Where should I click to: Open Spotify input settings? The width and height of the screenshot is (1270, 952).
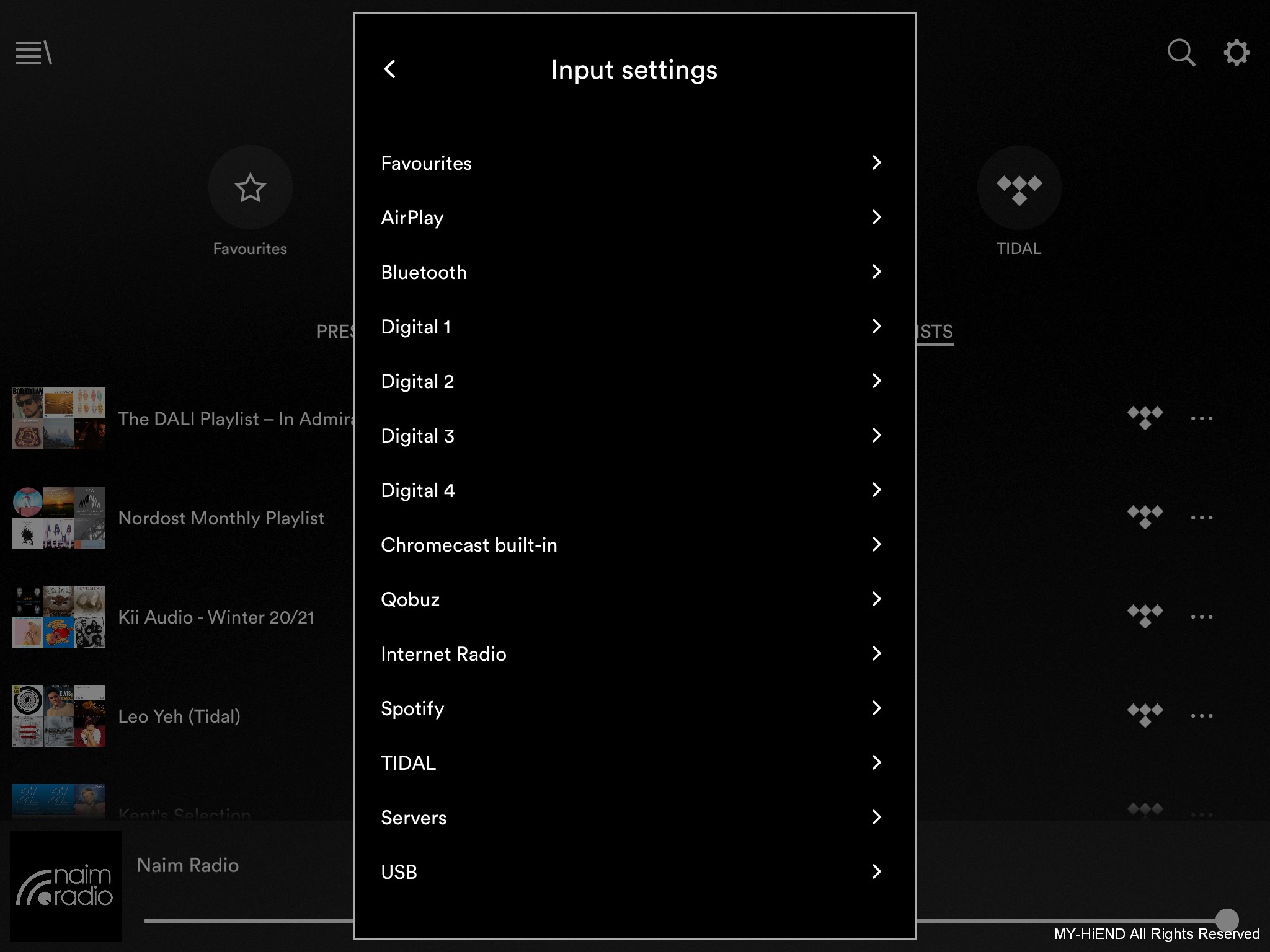point(634,708)
